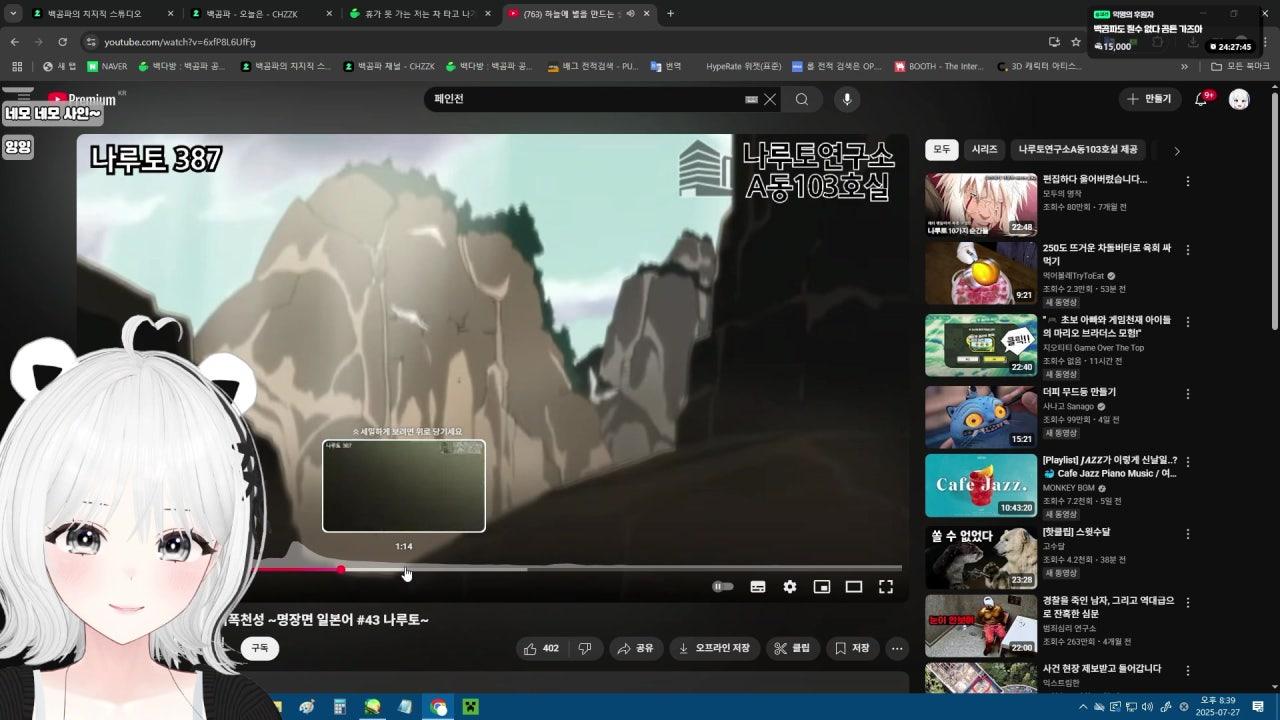Open options for 사건 현장 제보받고 video
Viewport: 1280px width, 720px height.
pos(1188,670)
